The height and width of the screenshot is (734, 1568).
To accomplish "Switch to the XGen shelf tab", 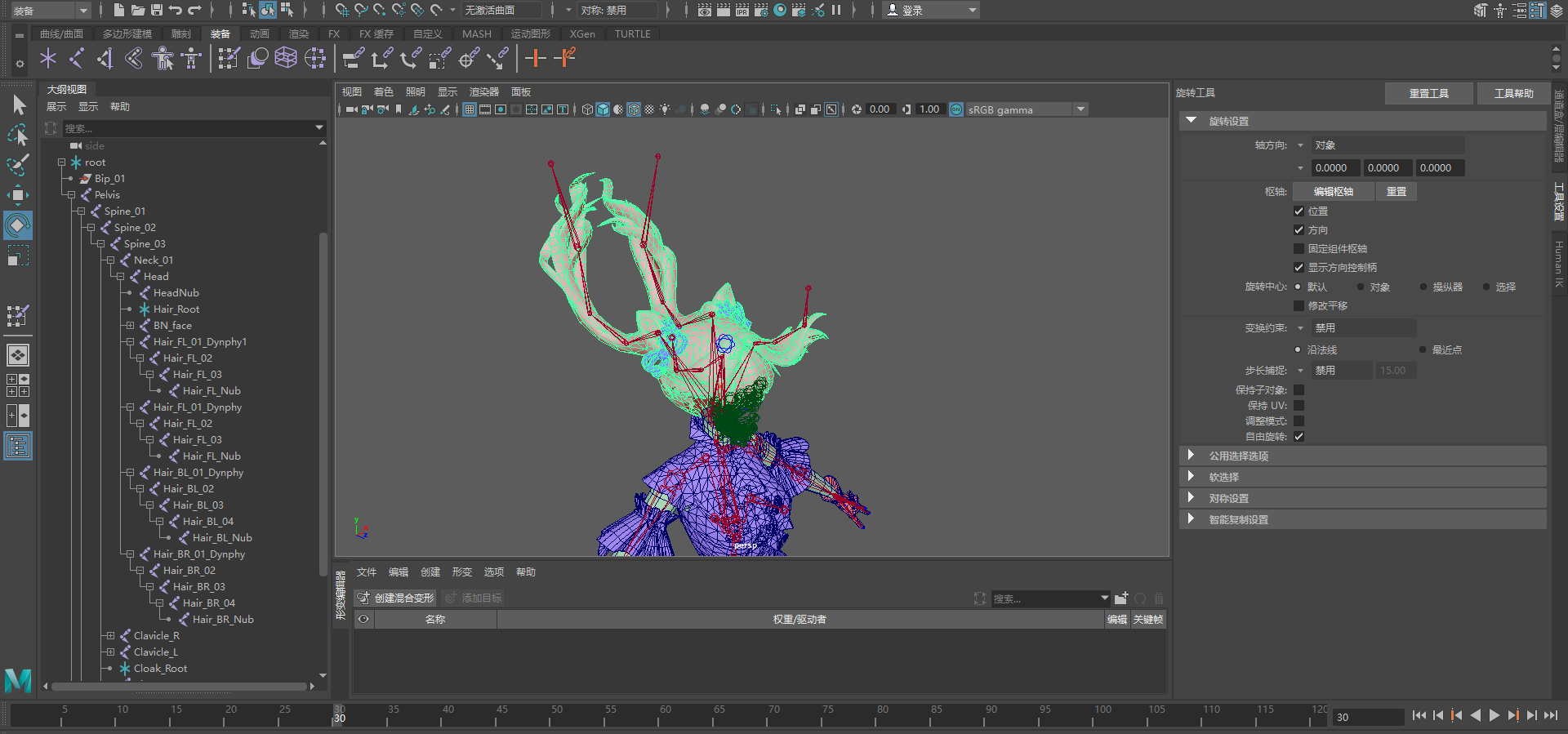I will pyautogui.click(x=582, y=33).
